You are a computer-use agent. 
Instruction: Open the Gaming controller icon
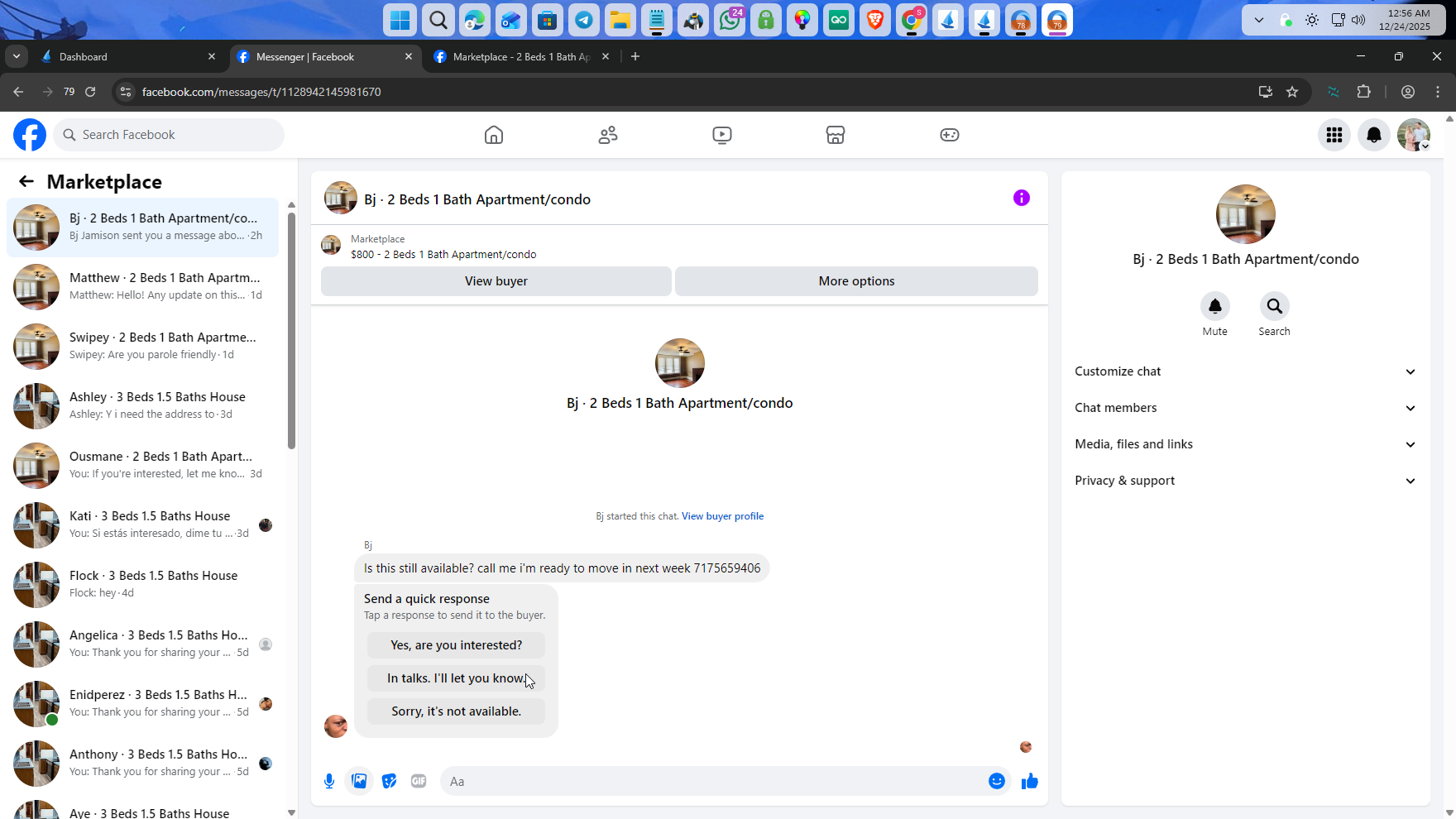coord(950,135)
